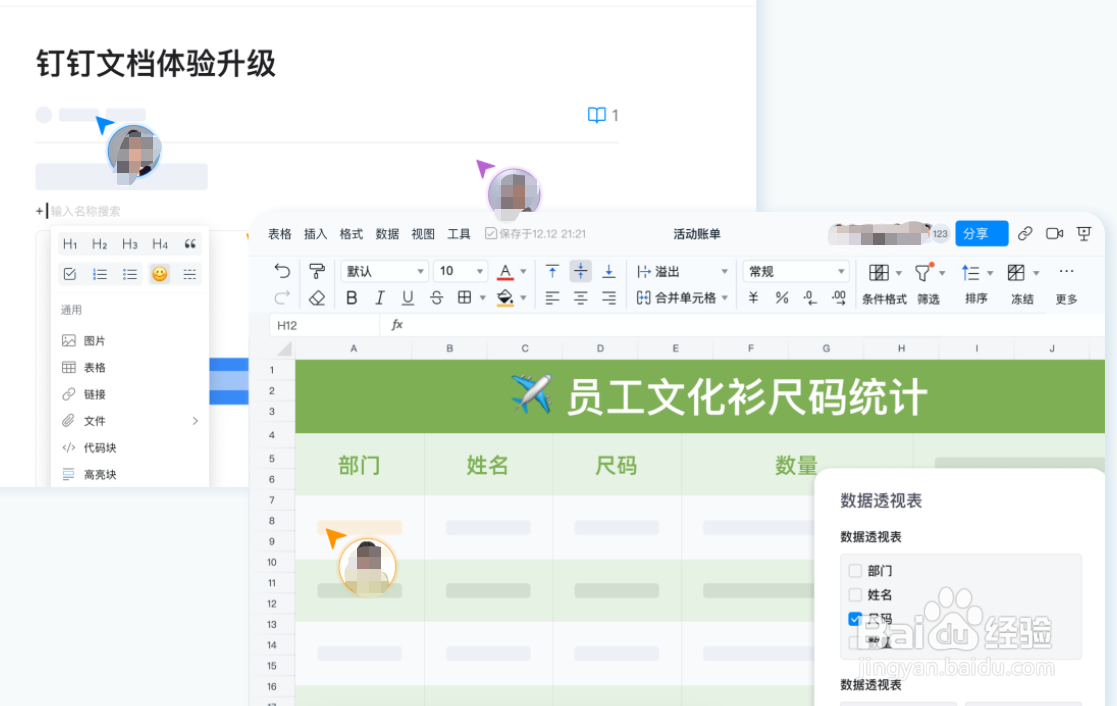Screen dimensions: 1117x706
Task: Toggle italic formatting in spreadsheet toolbar
Action: [x=380, y=298]
